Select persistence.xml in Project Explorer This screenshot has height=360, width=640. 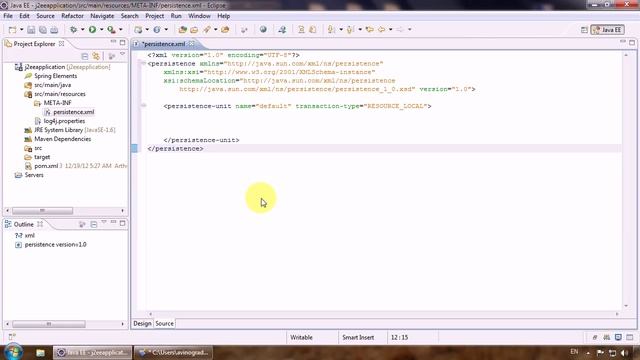(x=73, y=112)
